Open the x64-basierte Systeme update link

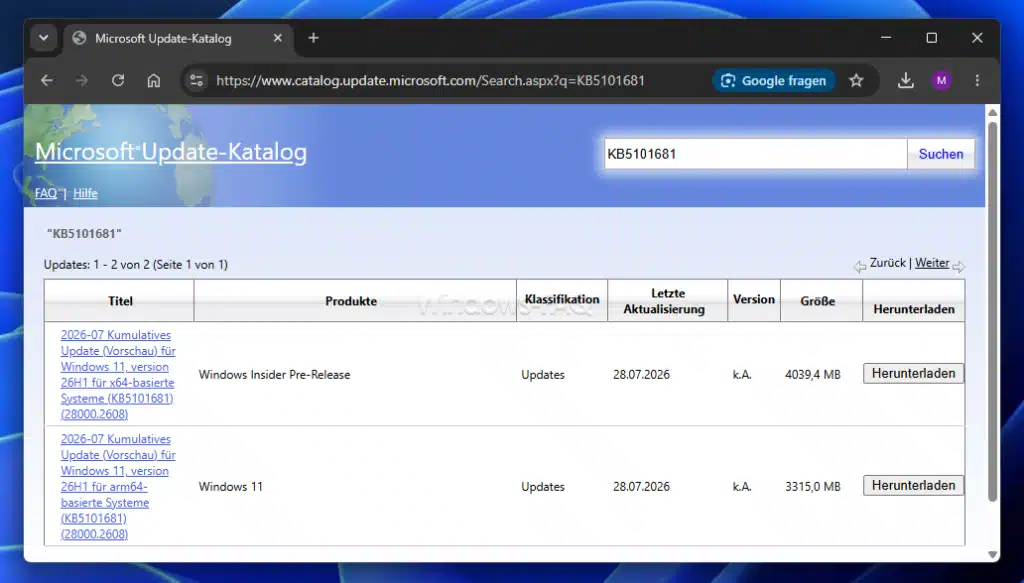118,374
